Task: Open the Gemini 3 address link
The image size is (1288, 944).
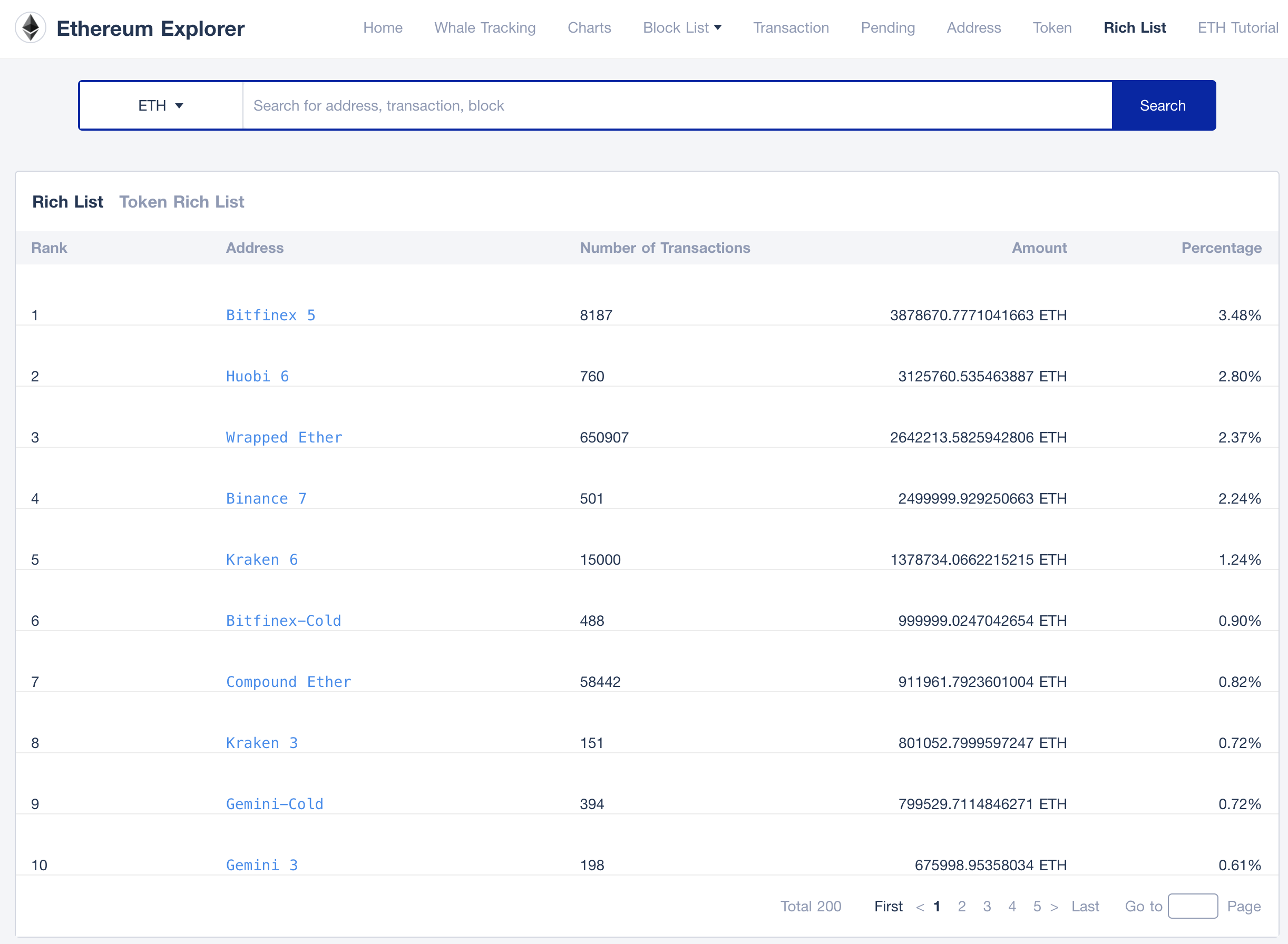Action: point(262,865)
